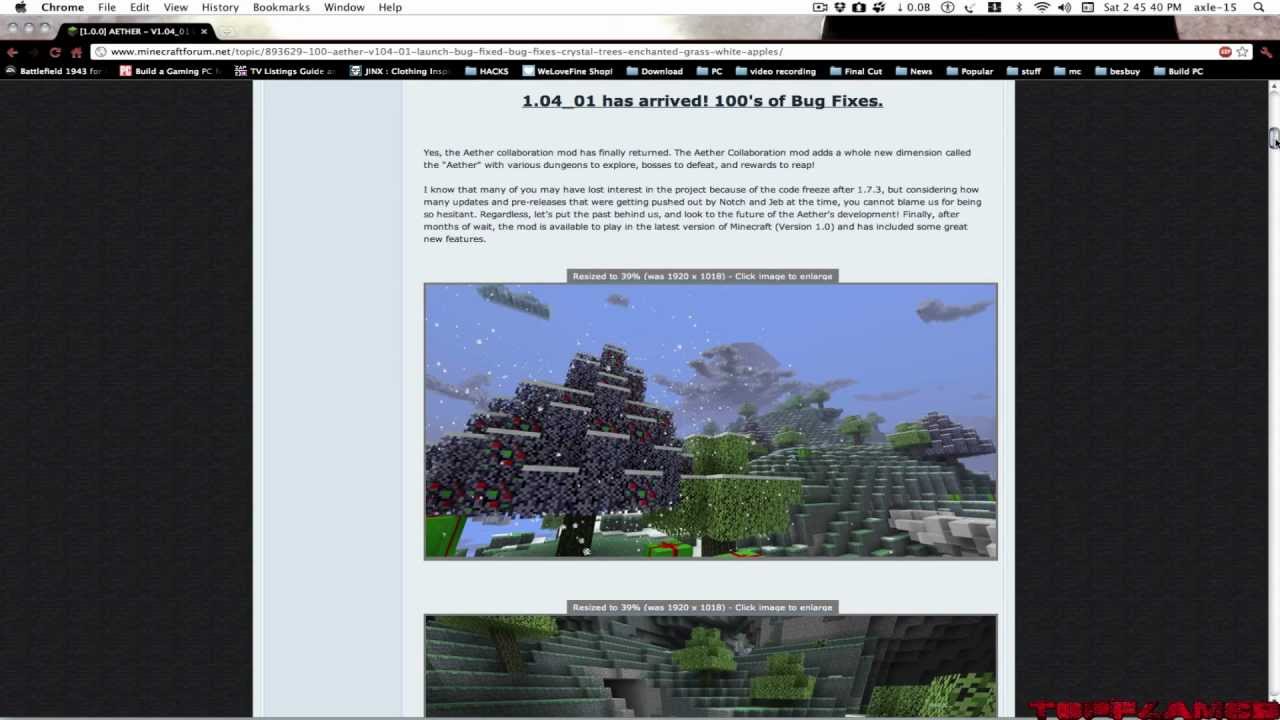1280x720 pixels.
Task: Click the black square menu bar icon left of Bluetooth
Action: coord(995,7)
